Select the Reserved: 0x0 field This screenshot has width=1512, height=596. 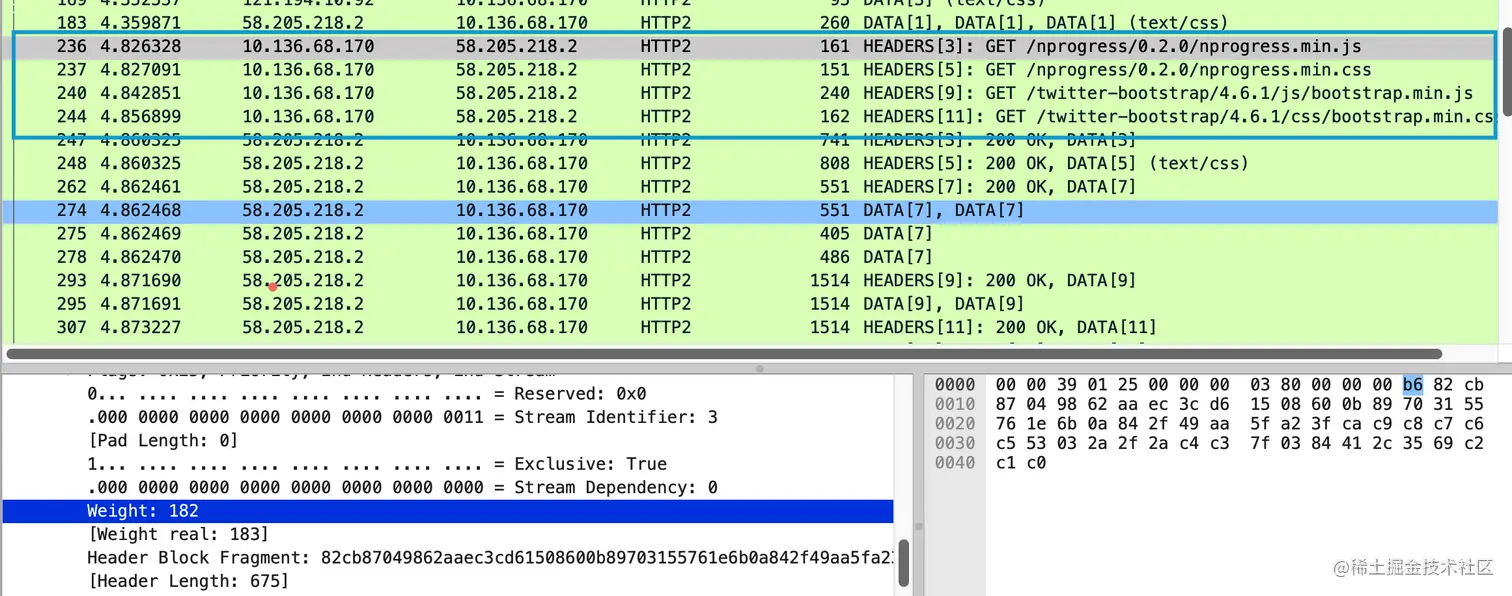point(448,394)
